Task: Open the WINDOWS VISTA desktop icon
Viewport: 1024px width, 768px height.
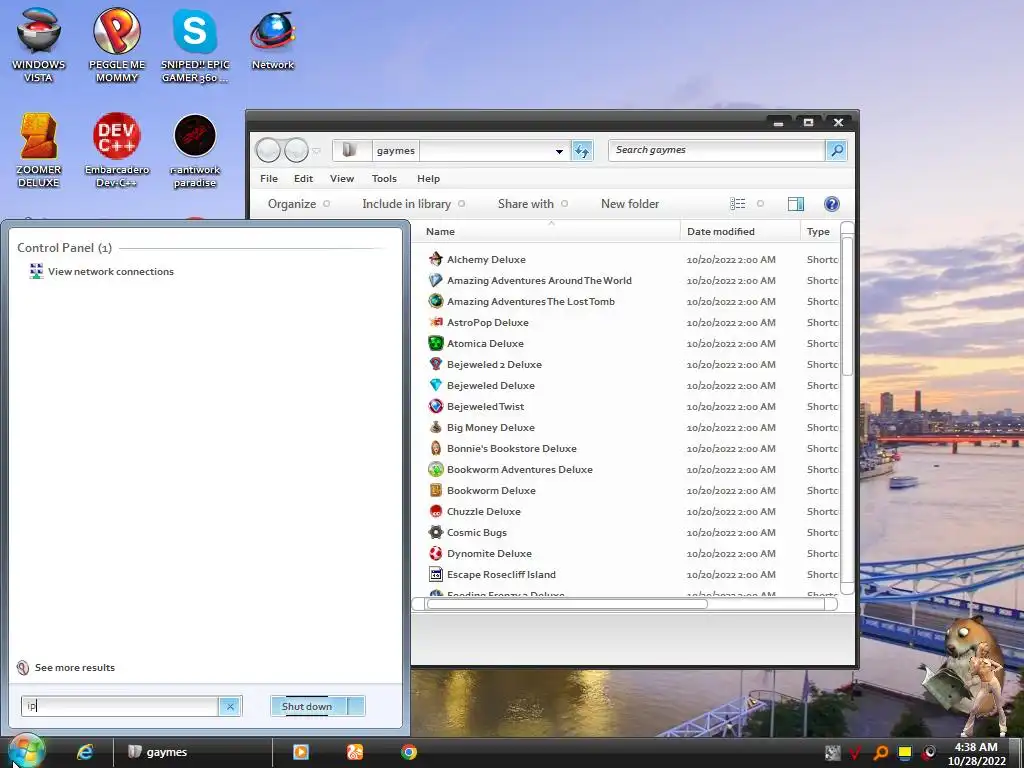Action: pyautogui.click(x=39, y=44)
